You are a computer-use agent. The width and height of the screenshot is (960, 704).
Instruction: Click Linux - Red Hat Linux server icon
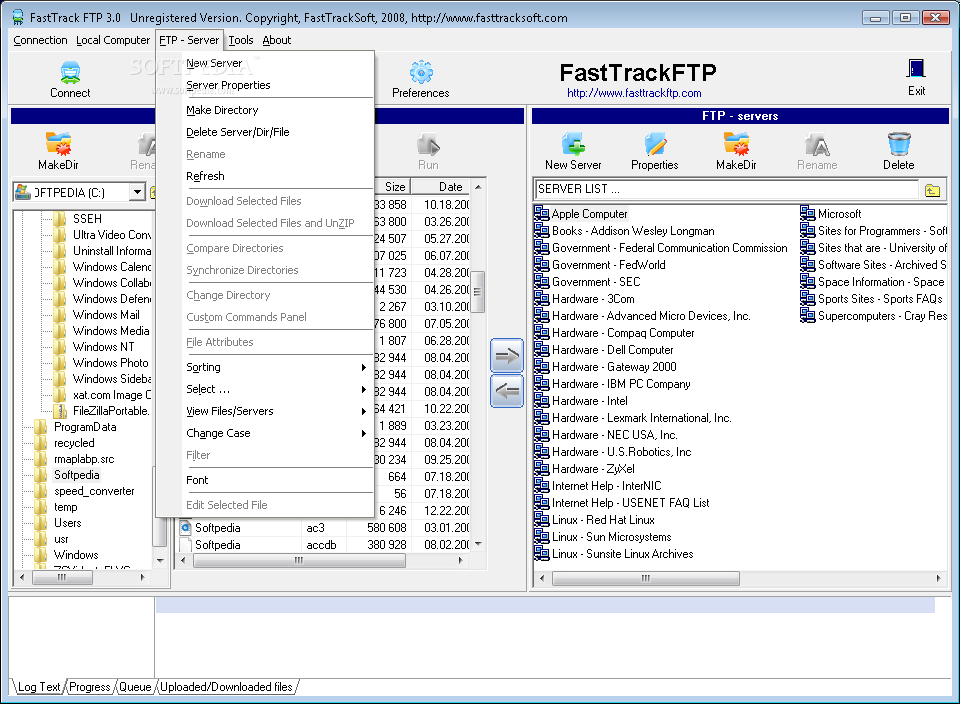(x=541, y=519)
